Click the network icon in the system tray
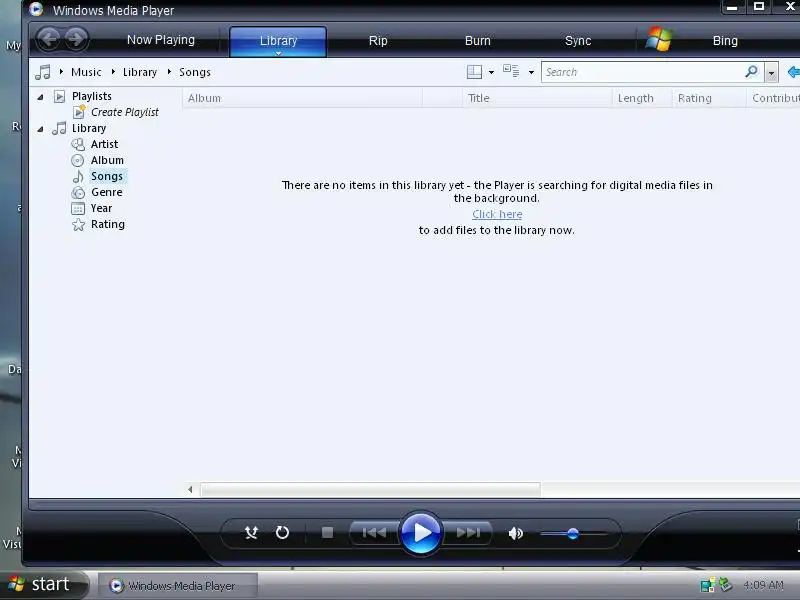 (707, 585)
